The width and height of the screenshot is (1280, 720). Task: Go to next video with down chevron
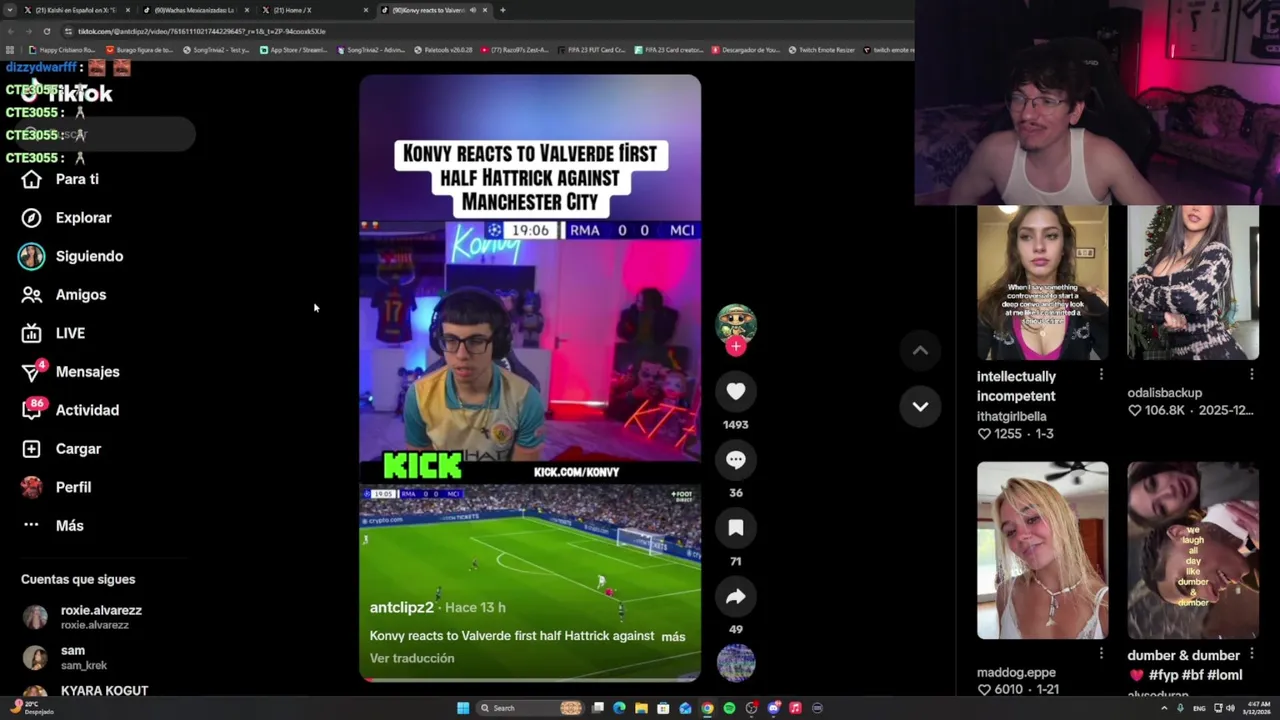(920, 406)
